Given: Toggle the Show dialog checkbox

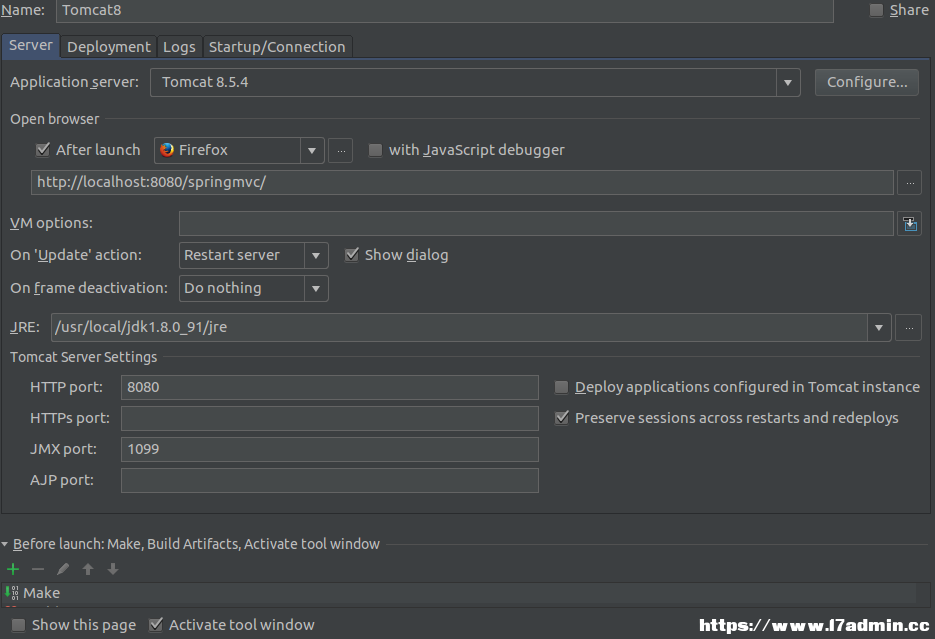Looking at the screenshot, I should 352,255.
